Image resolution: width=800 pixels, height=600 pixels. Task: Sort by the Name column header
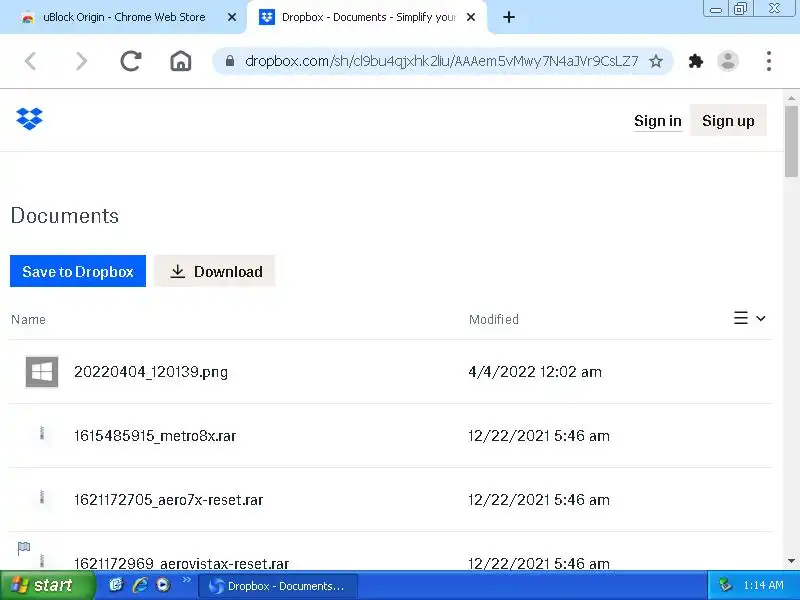[29, 319]
